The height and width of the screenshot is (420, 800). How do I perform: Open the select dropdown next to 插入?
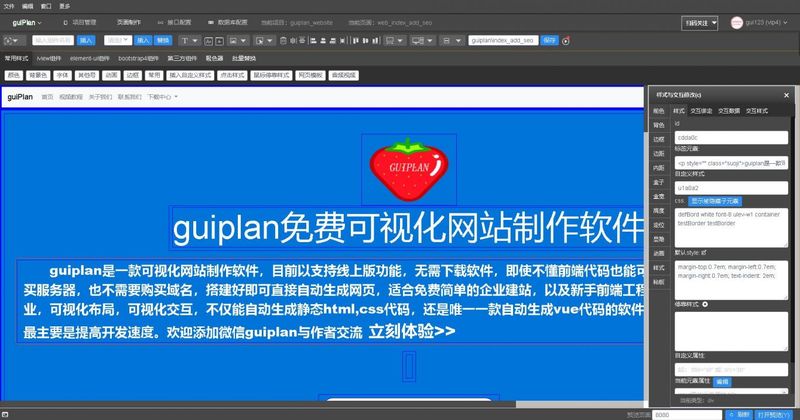(x=118, y=40)
